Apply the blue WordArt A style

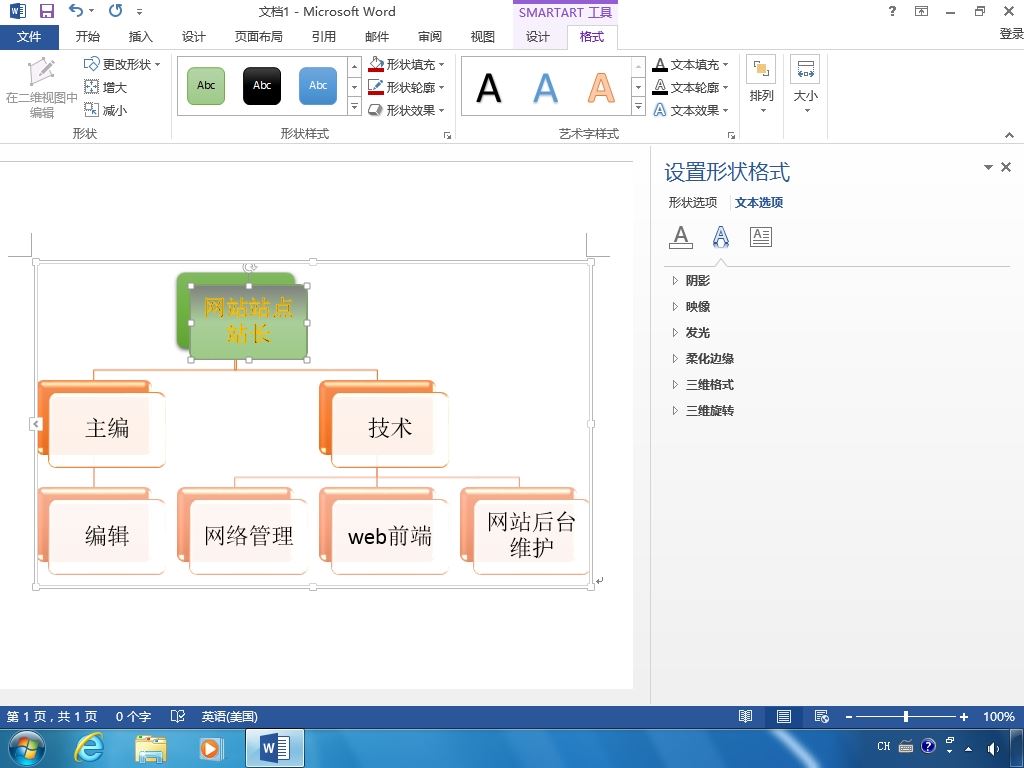[x=545, y=88]
